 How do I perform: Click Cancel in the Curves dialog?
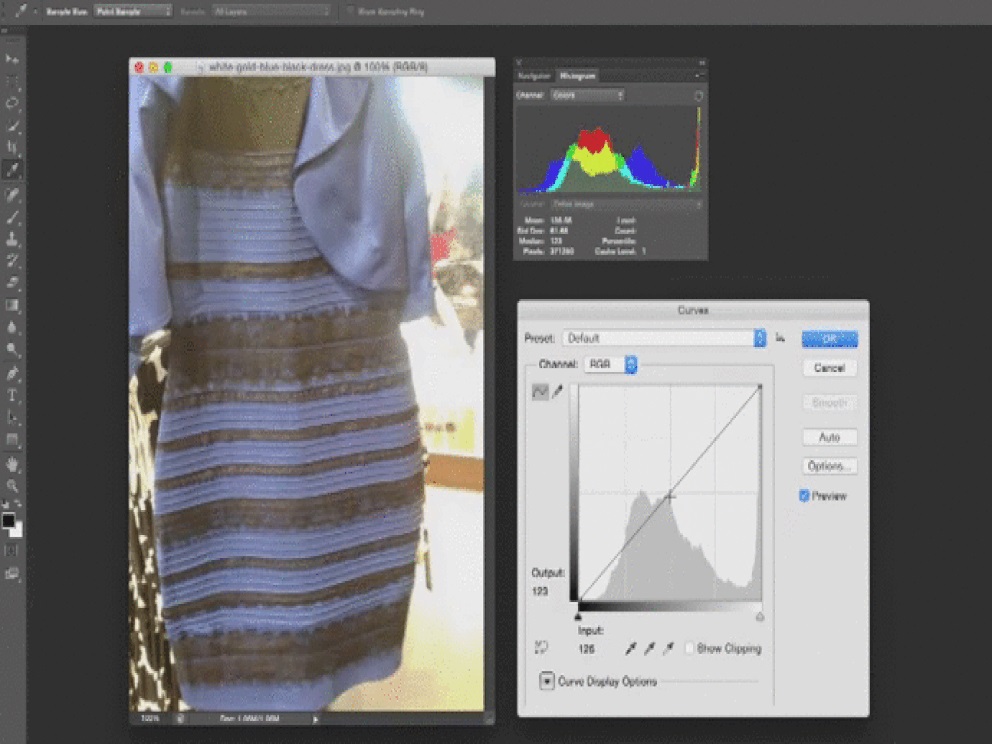[x=829, y=368]
